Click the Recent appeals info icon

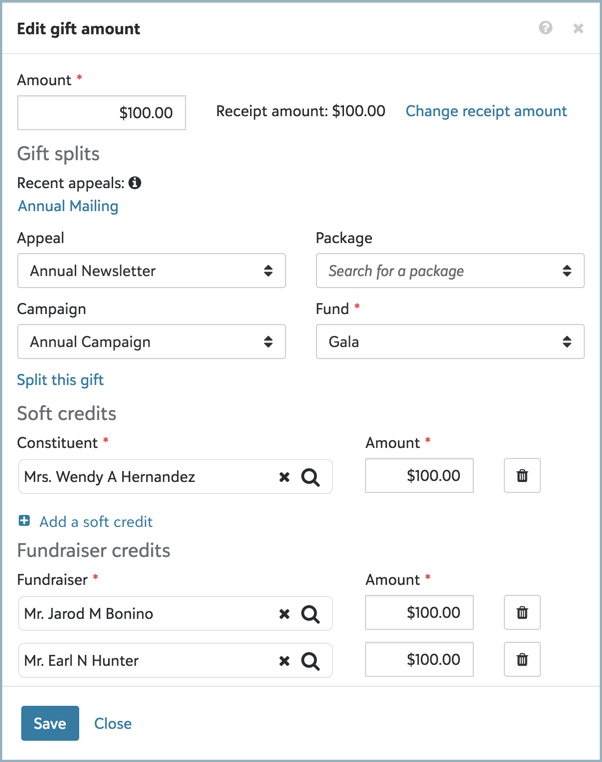[x=135, y=183]
